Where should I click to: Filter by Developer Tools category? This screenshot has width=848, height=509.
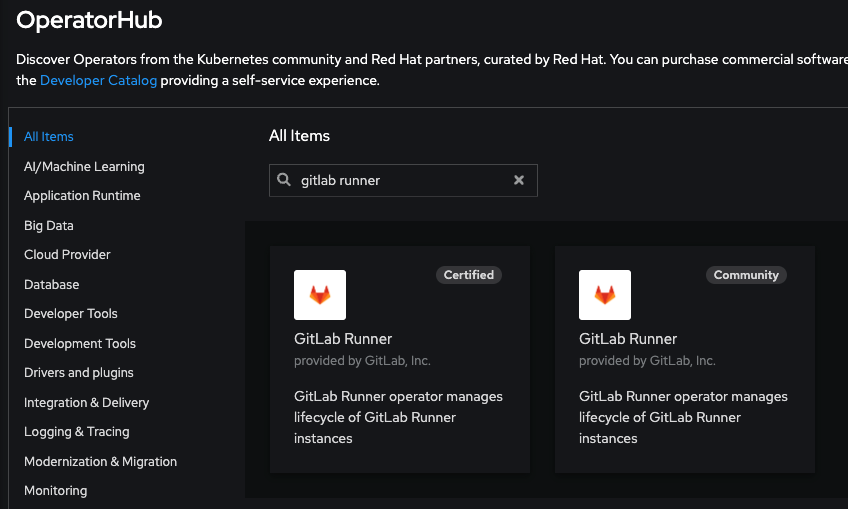tap(71, 314)
